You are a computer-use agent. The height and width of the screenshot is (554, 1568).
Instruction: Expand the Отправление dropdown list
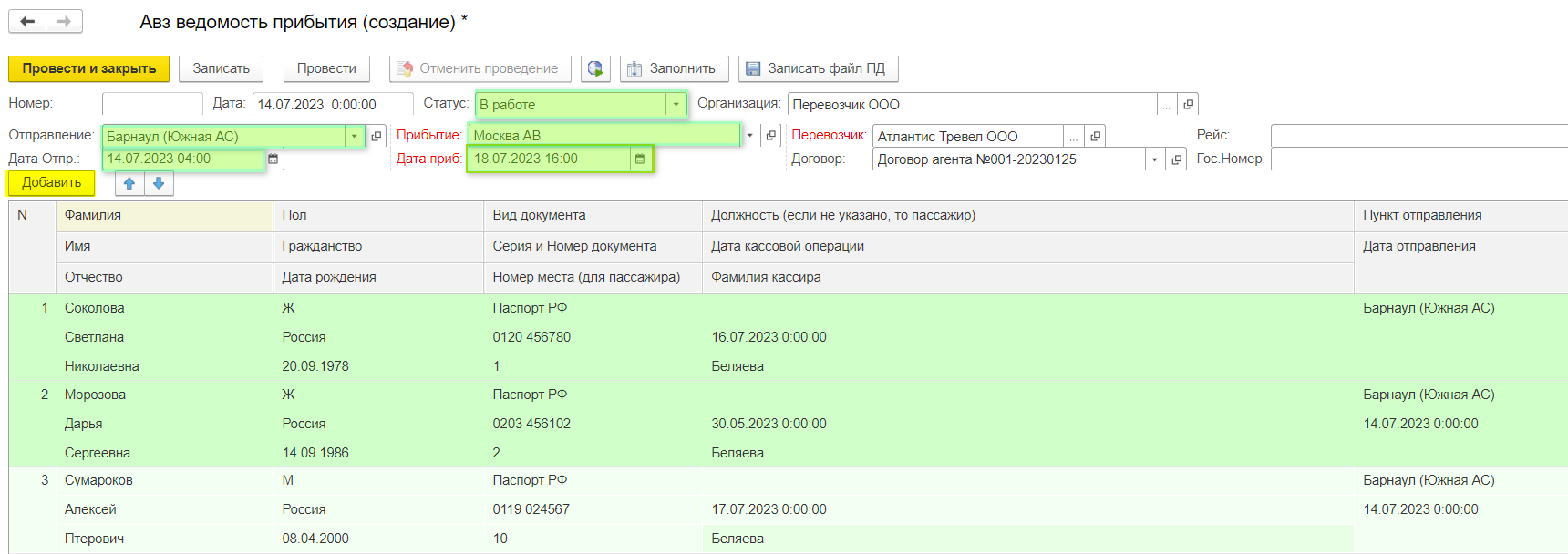(355, 137)
